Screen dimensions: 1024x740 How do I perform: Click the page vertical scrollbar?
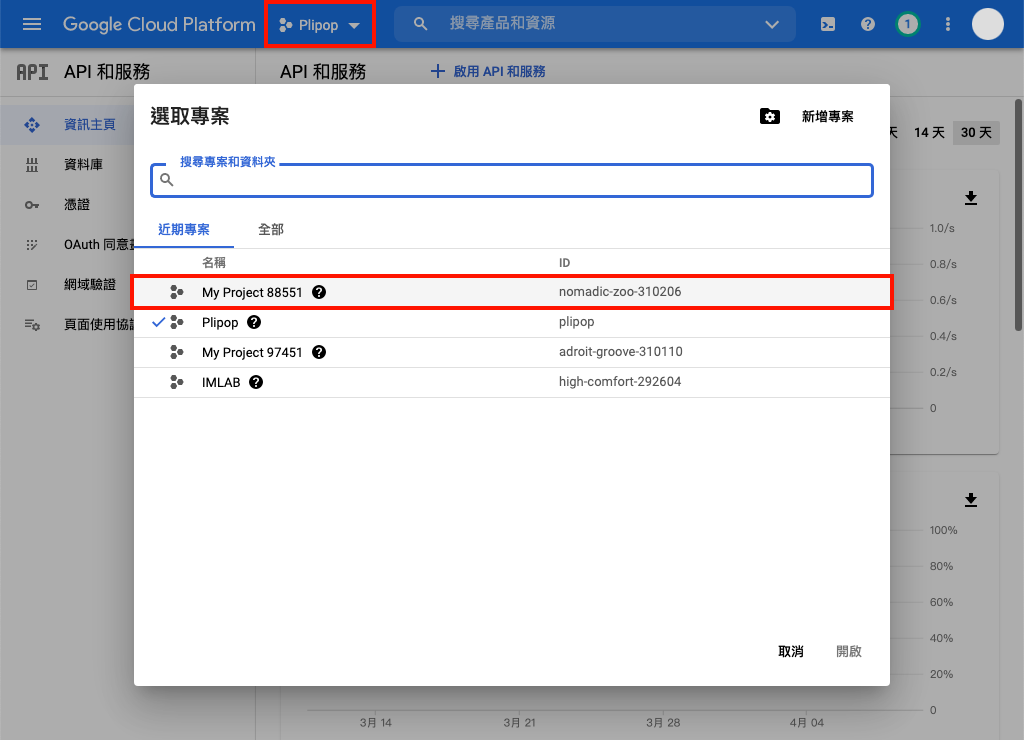[x=1019, y=216]
